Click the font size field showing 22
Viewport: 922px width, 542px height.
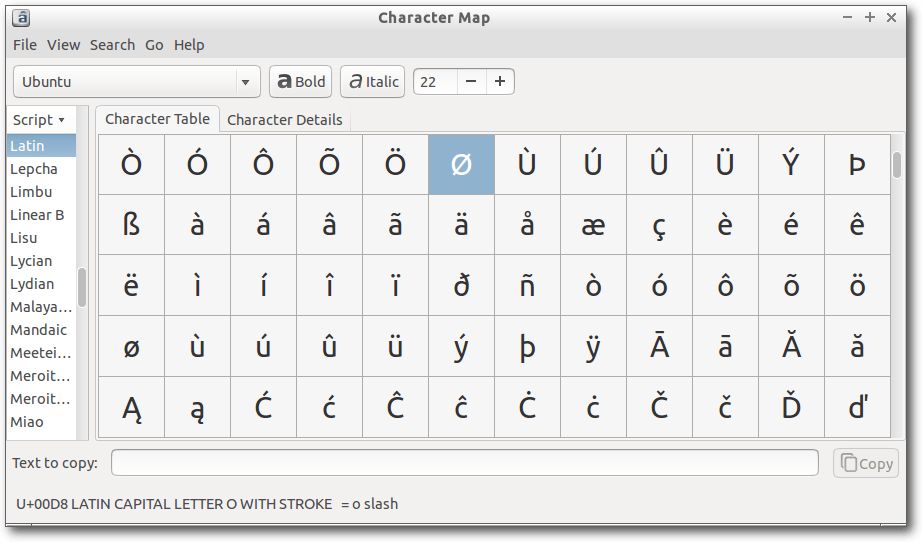coord(435,81)
